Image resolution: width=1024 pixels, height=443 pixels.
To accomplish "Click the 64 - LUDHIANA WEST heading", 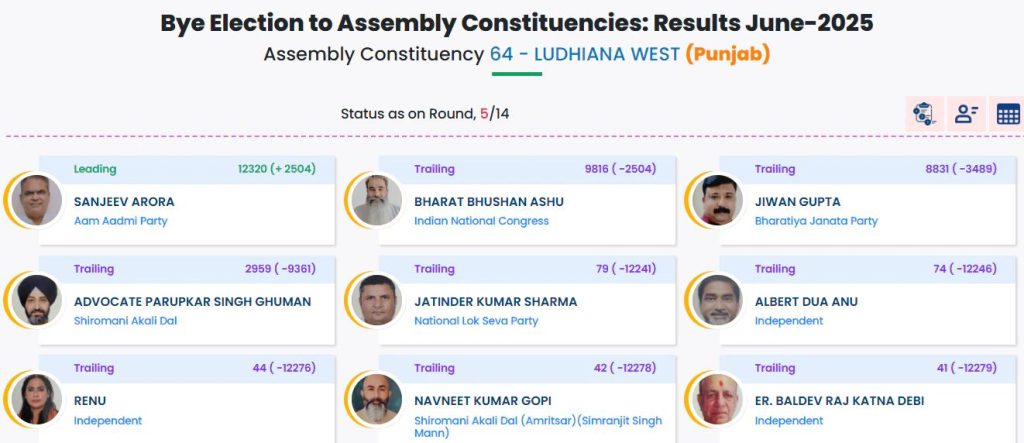I will click(x=585, y=54).
